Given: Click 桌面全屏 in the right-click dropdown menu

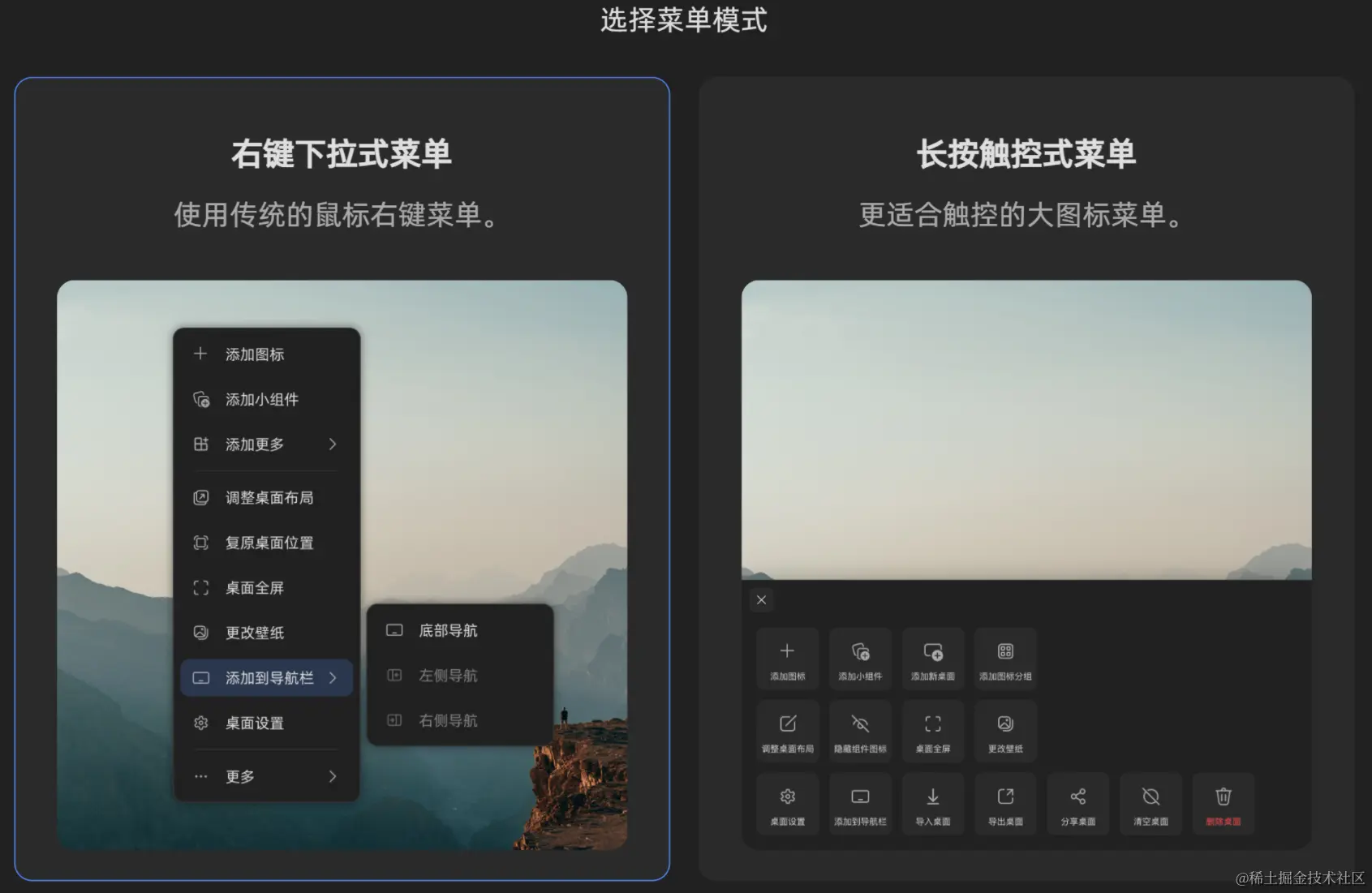Looking at the screenshot, I should coord(266,588).
